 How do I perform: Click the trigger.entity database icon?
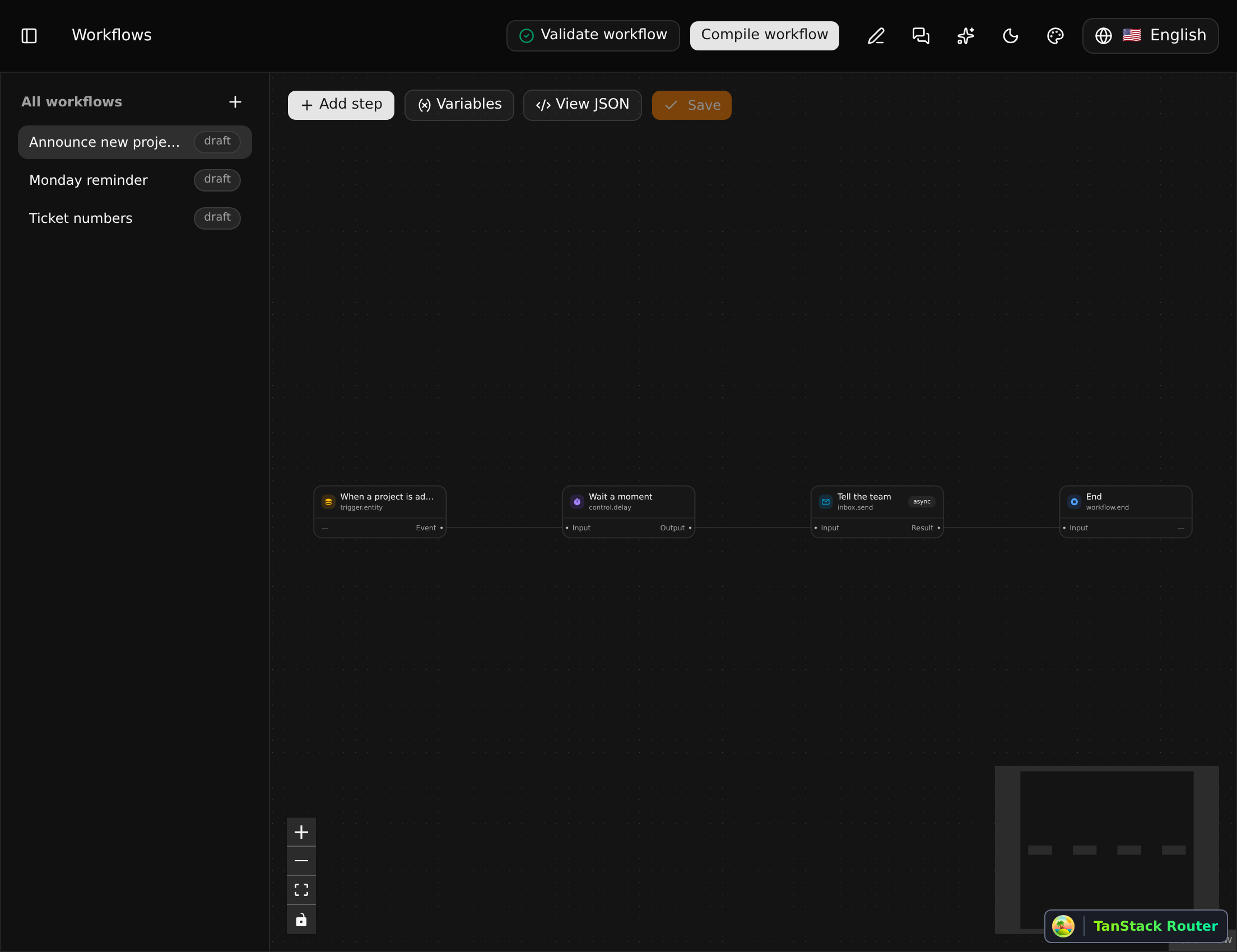pos(328,501)
